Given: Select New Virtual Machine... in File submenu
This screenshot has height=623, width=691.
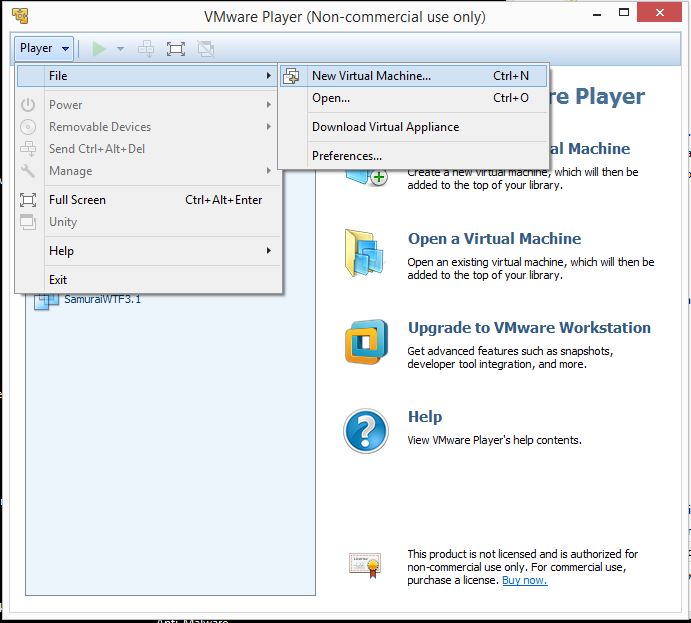Looking at the screenshot, I should tap(413, 76).
